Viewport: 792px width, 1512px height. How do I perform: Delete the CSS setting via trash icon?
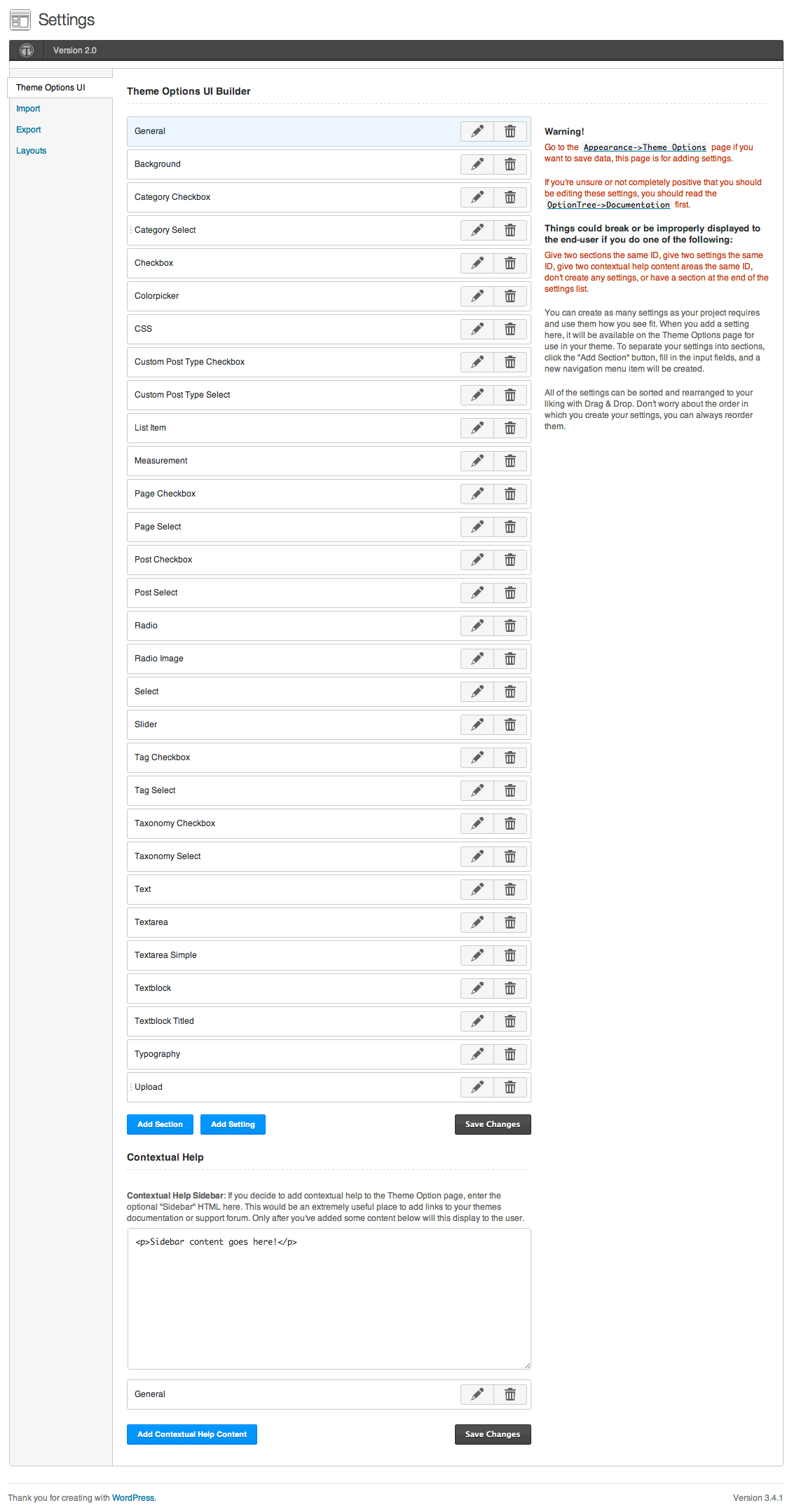coord(510,329)
